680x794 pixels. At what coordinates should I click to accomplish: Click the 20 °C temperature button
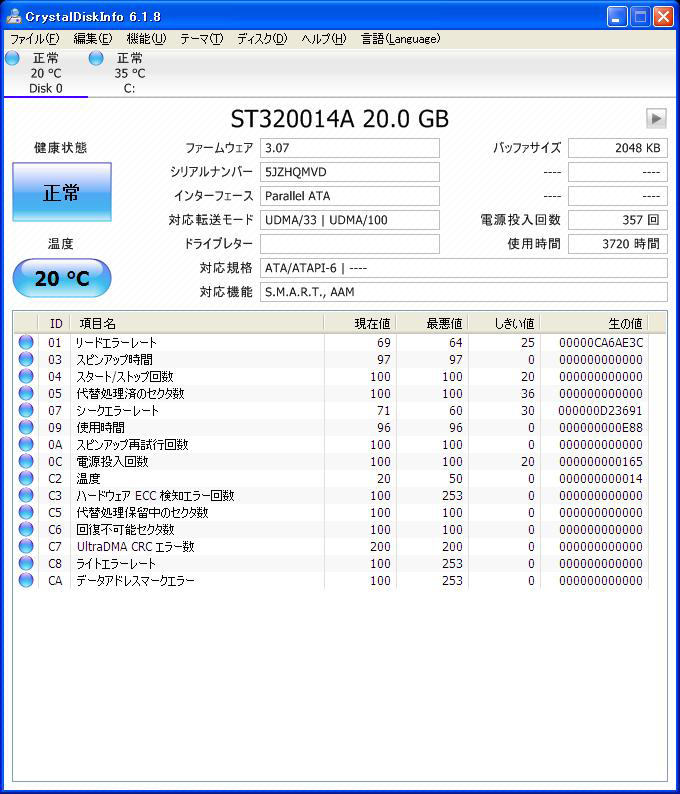click(62, 278)
